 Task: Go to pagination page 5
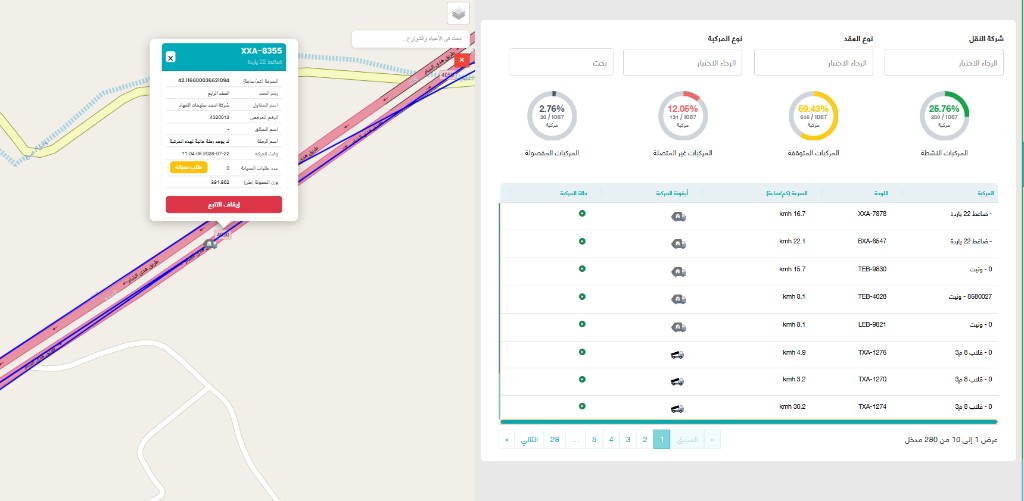coord(594,440)
